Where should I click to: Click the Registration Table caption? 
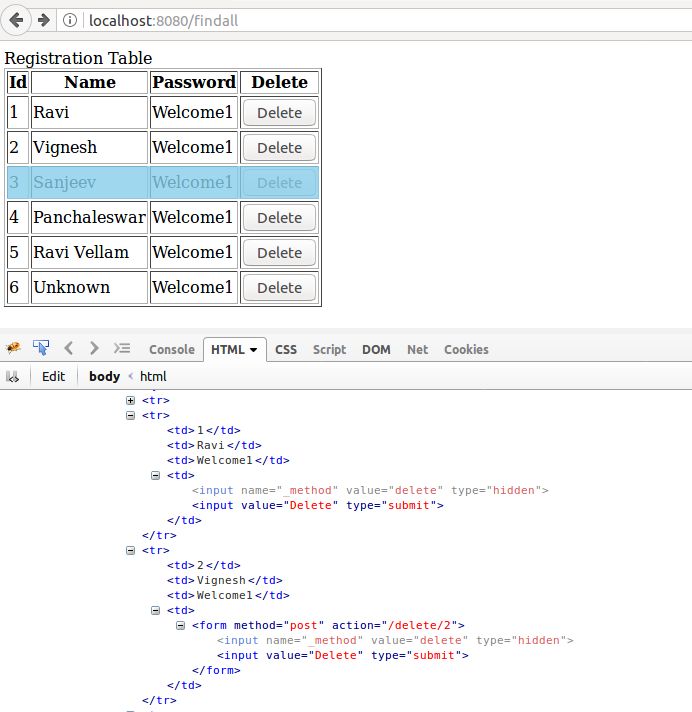(x=78, y=58)
